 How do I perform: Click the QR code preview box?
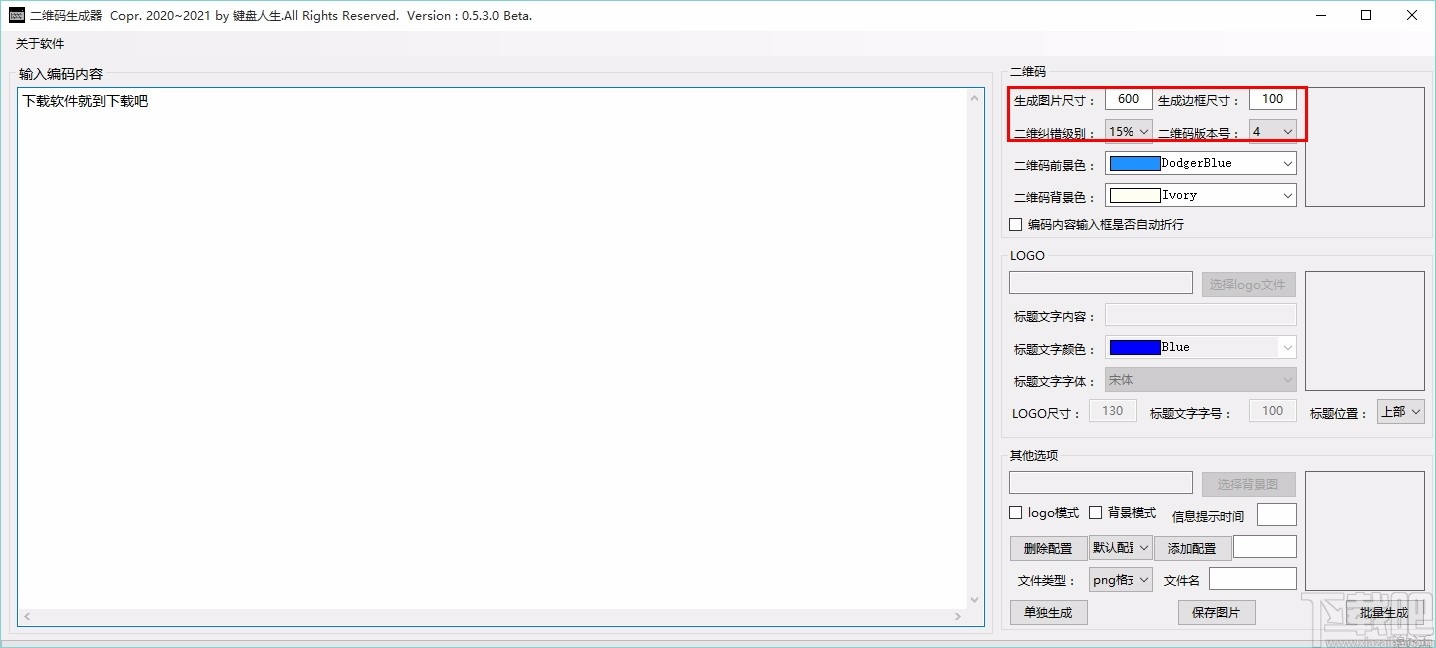[1364, 147]
